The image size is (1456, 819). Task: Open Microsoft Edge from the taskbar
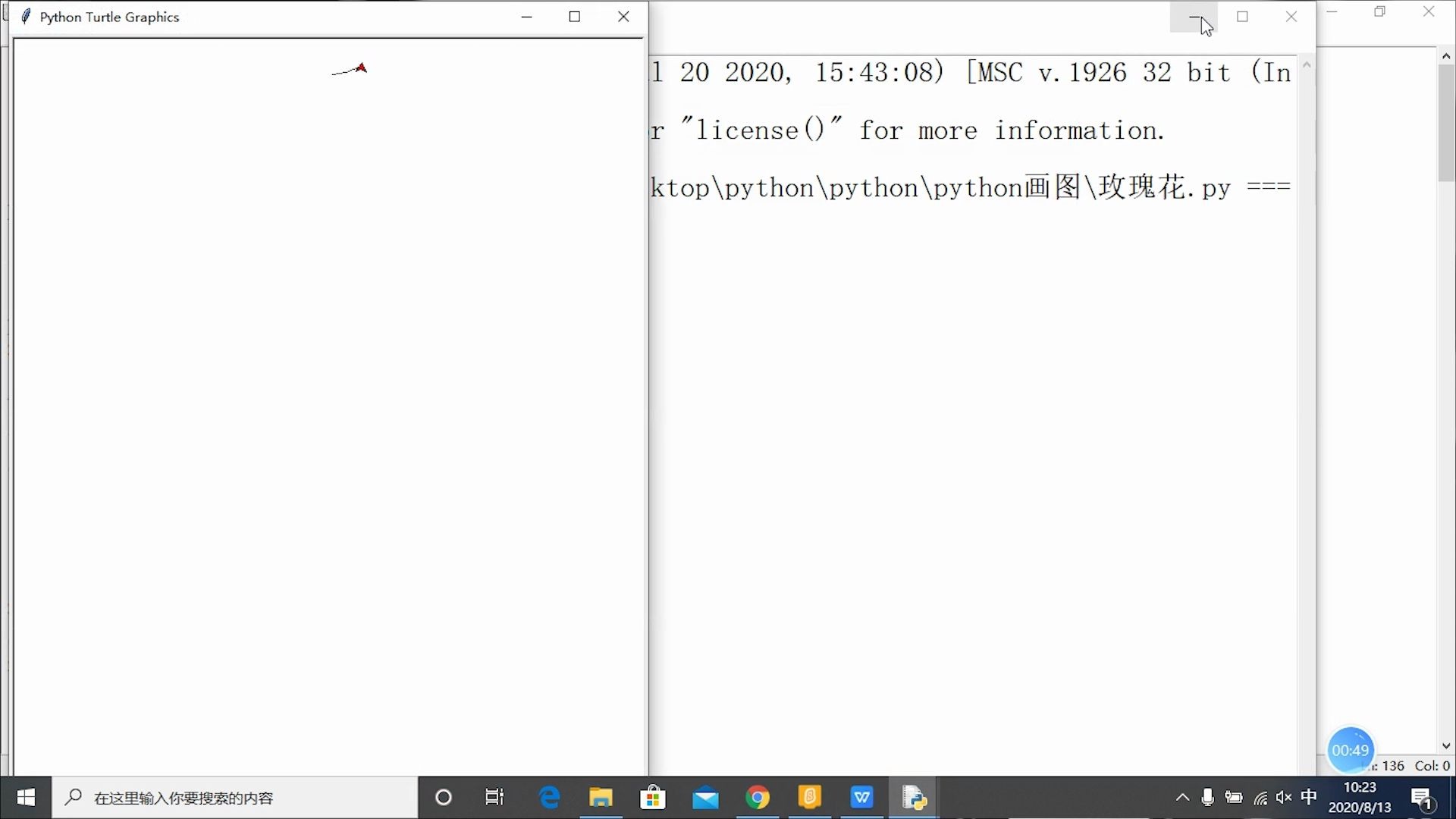click(549, 798)
